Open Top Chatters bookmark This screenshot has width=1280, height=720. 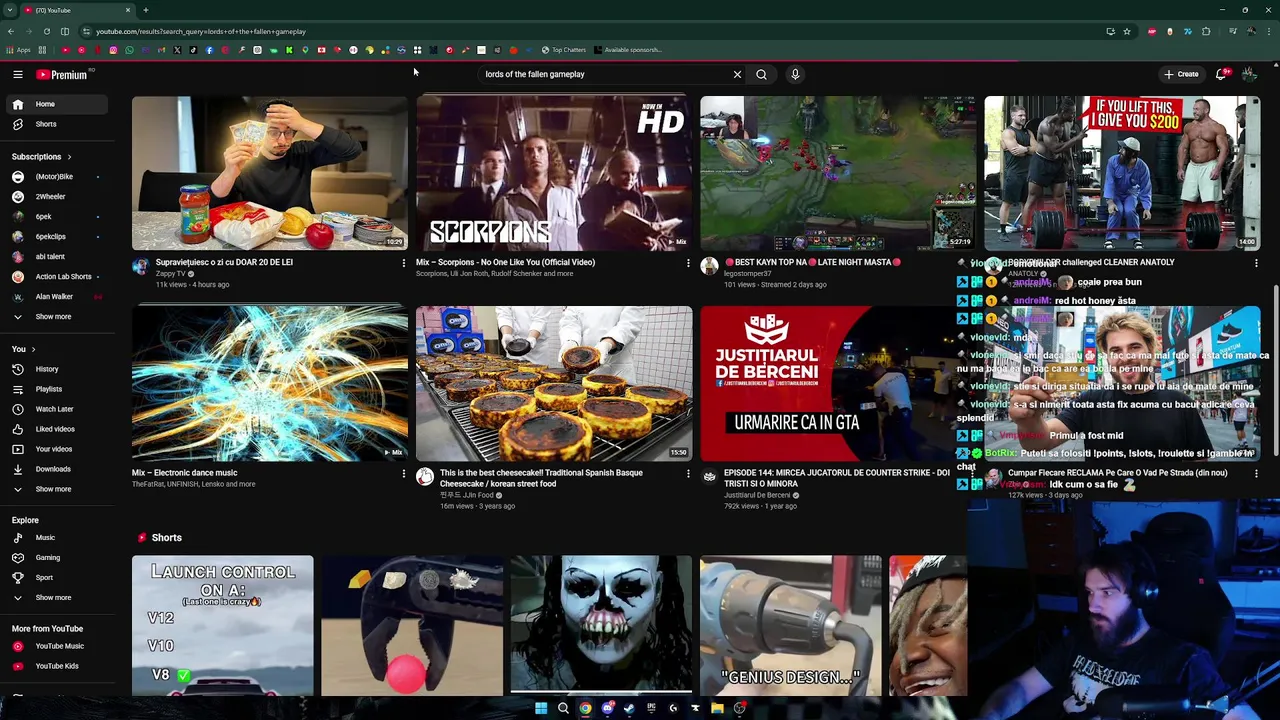(564, 50)
